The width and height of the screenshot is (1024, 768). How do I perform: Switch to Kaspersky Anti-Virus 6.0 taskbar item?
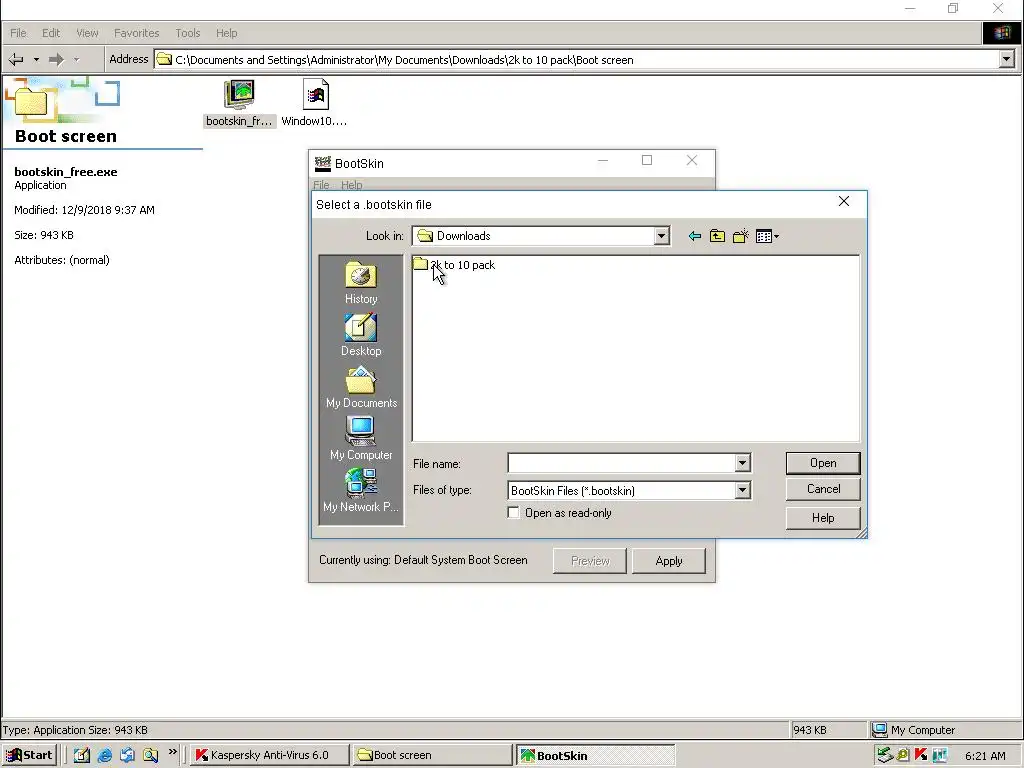(x=269, y=755)
